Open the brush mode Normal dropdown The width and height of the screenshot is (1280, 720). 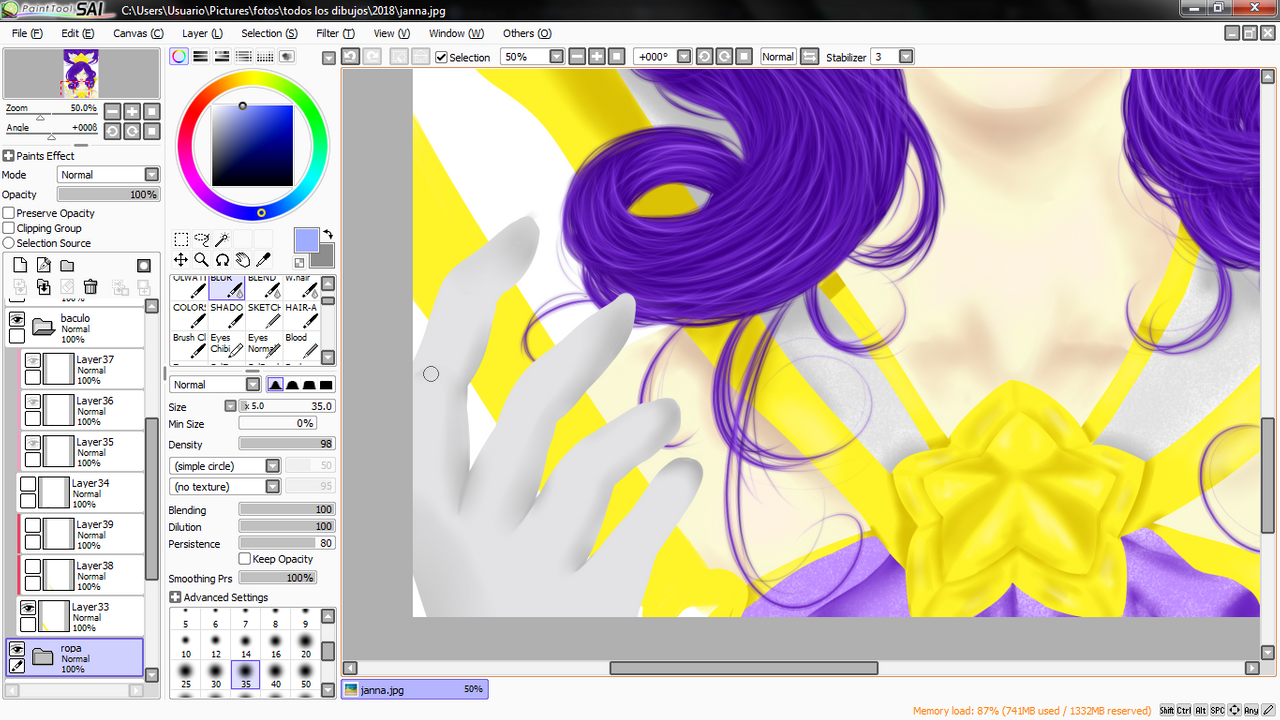(x=215, y=384)
